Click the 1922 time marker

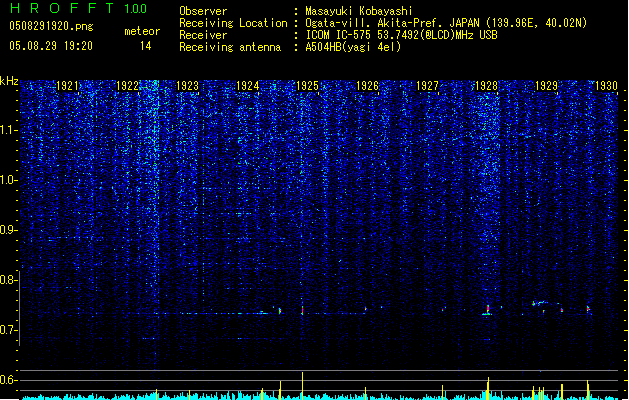[128, 86]
